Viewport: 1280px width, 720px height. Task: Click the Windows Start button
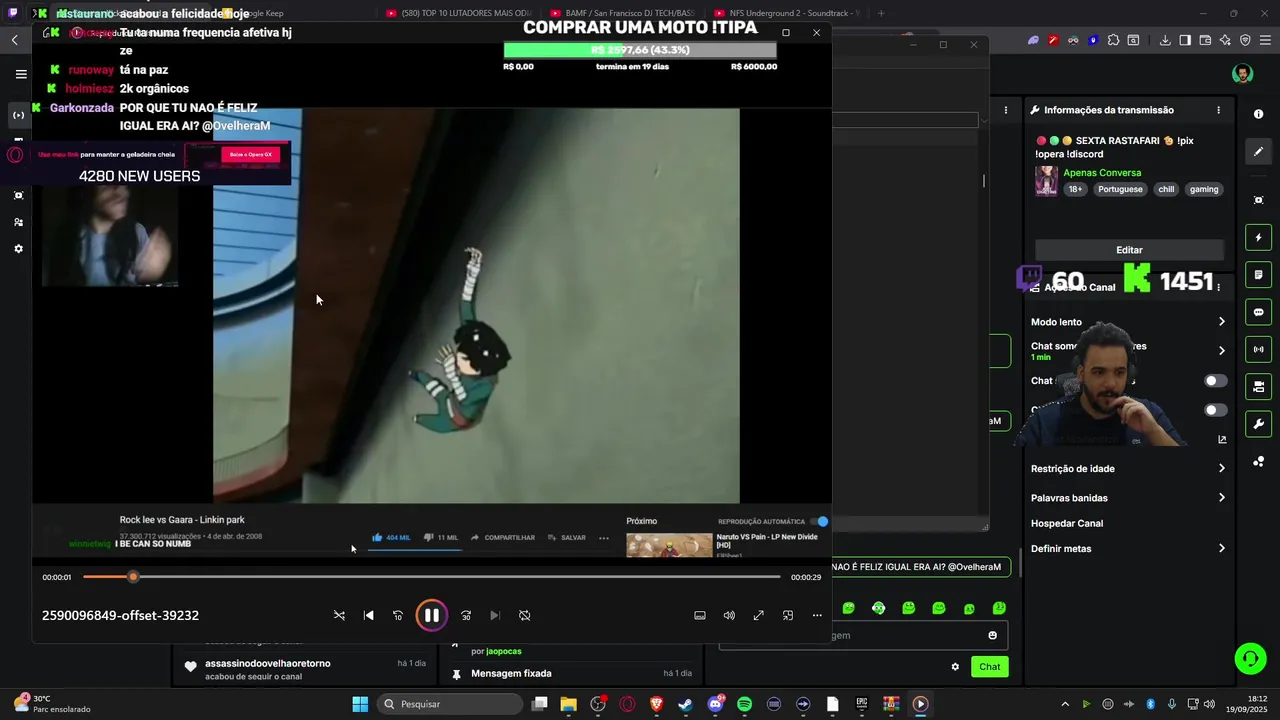coord(360,704)
